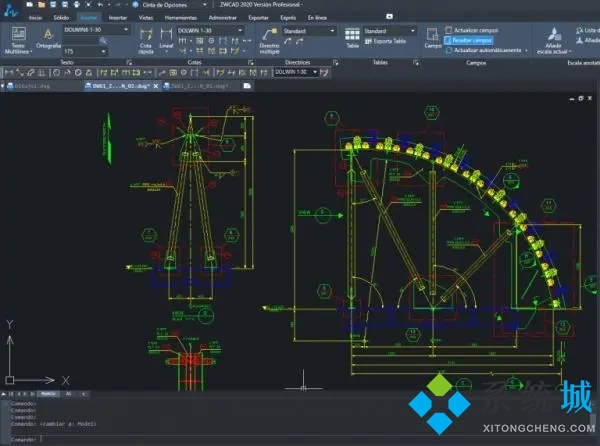Open the Standard table style dropdown
600x446 pixels.
[392, 31]
